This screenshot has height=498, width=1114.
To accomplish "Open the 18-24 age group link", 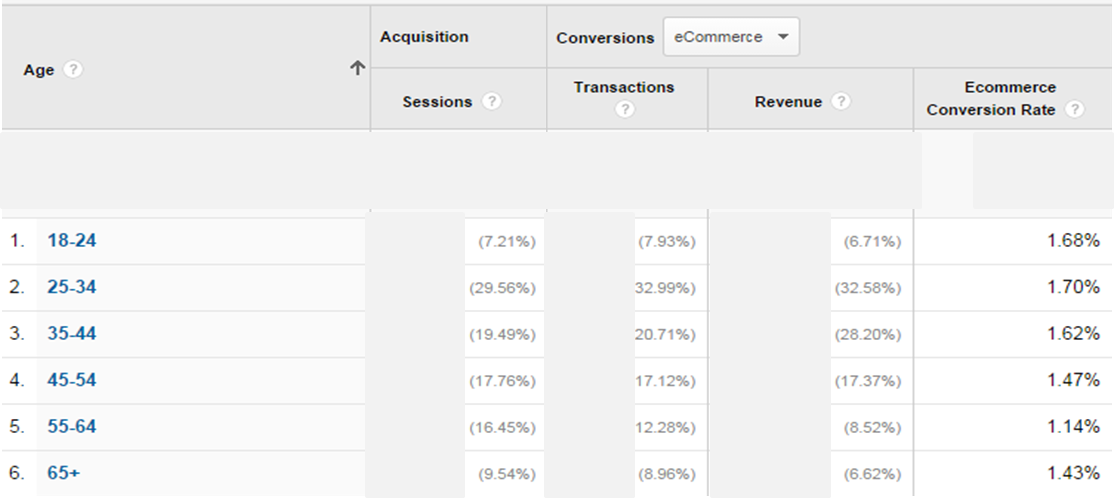I will (71, 240).
